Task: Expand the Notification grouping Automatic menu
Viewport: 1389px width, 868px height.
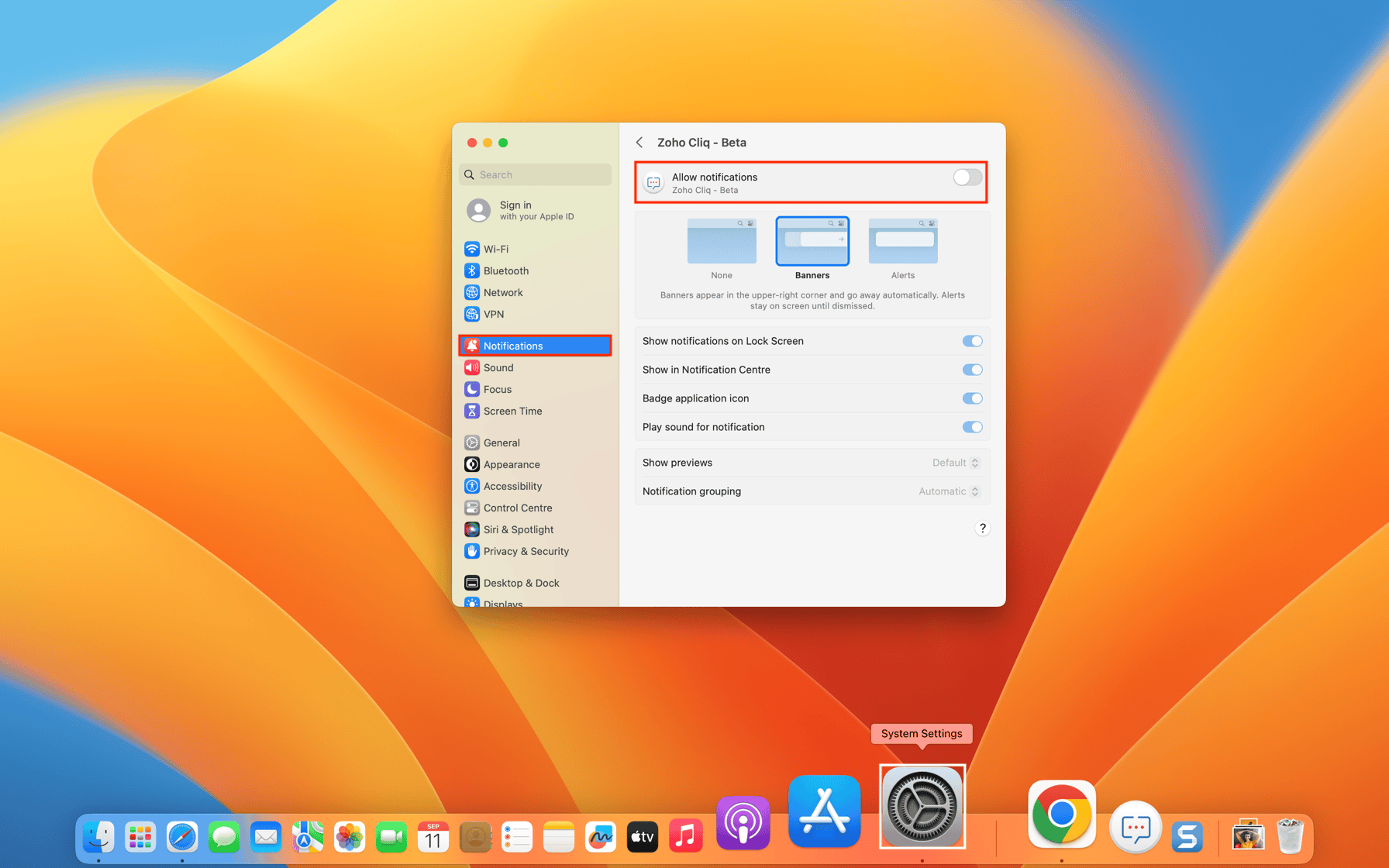Action: 949,491
